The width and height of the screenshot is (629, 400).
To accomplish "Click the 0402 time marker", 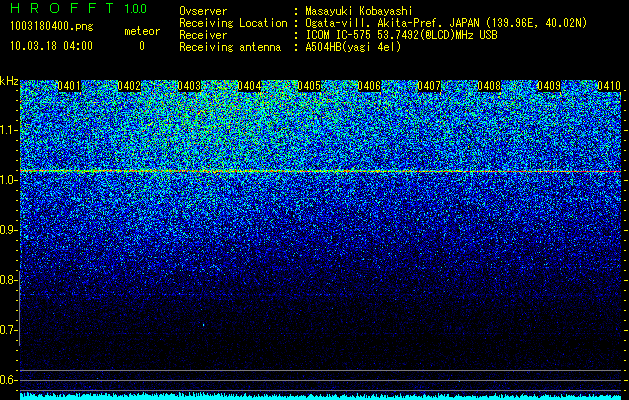I will pyautogui.click(x=129, y=86).
